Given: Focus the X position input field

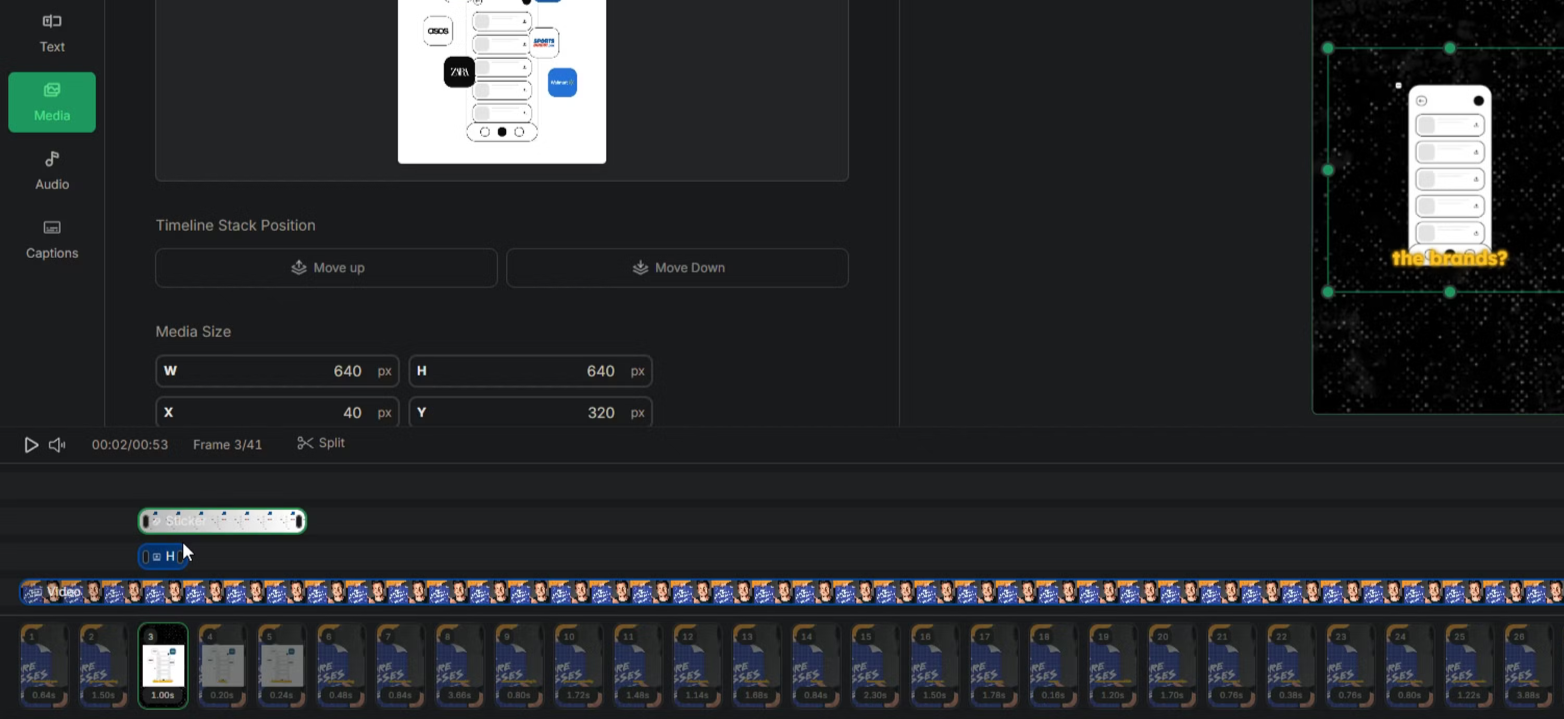Looking at the screenshot, I should point(277,412).
